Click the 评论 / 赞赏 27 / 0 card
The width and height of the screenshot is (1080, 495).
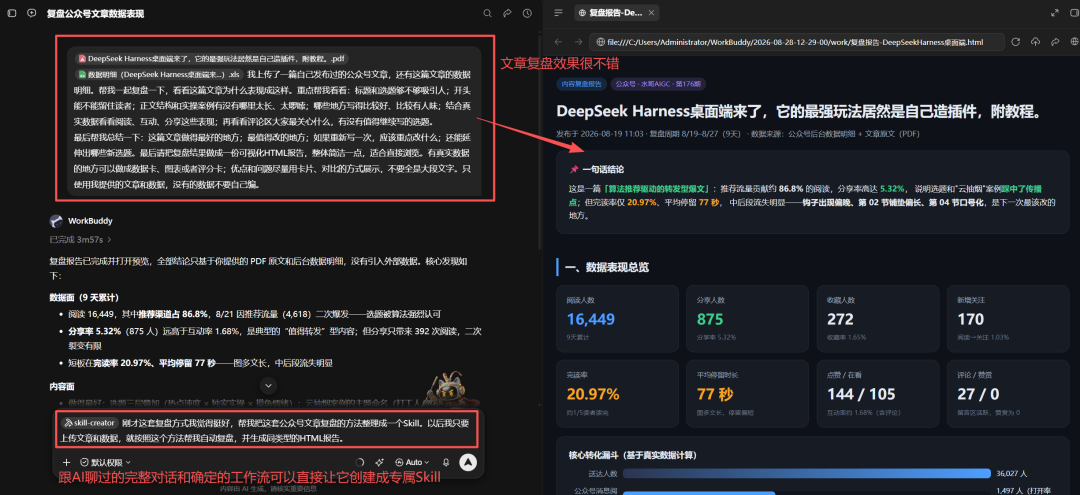pyautogui.click(x=1008, y=394)
